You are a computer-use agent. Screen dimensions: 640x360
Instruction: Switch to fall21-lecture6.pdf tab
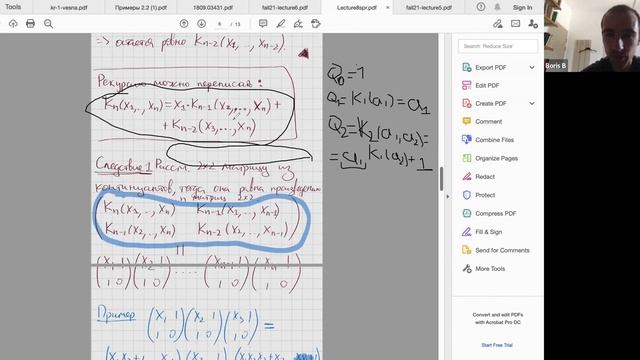pos(285,7)
